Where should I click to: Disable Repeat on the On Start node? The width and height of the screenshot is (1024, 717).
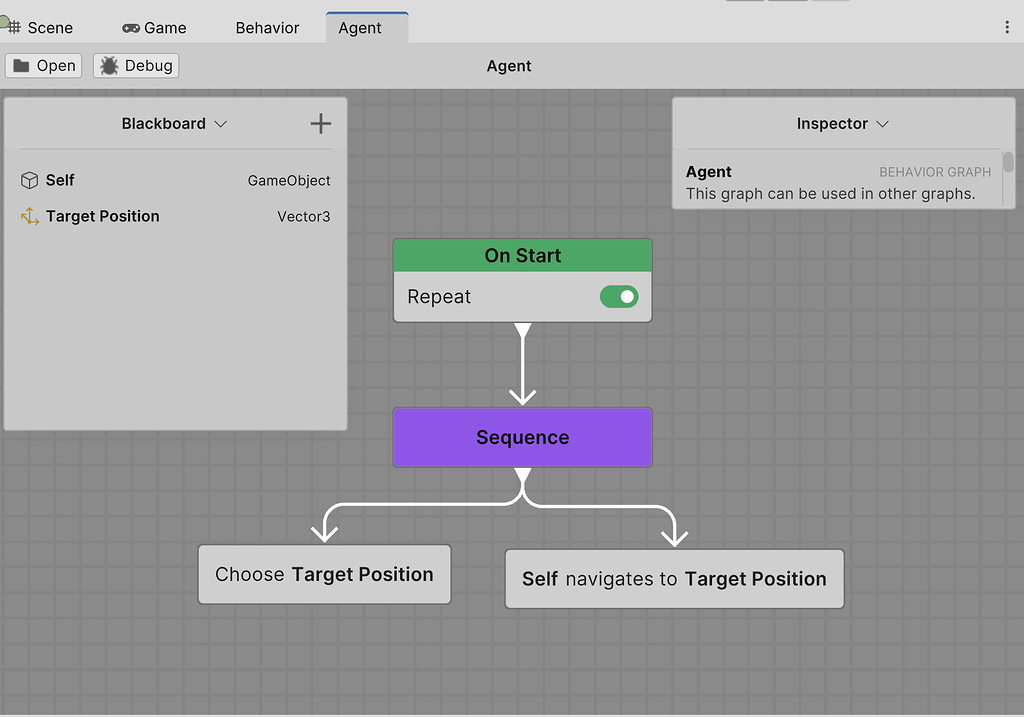620,297
